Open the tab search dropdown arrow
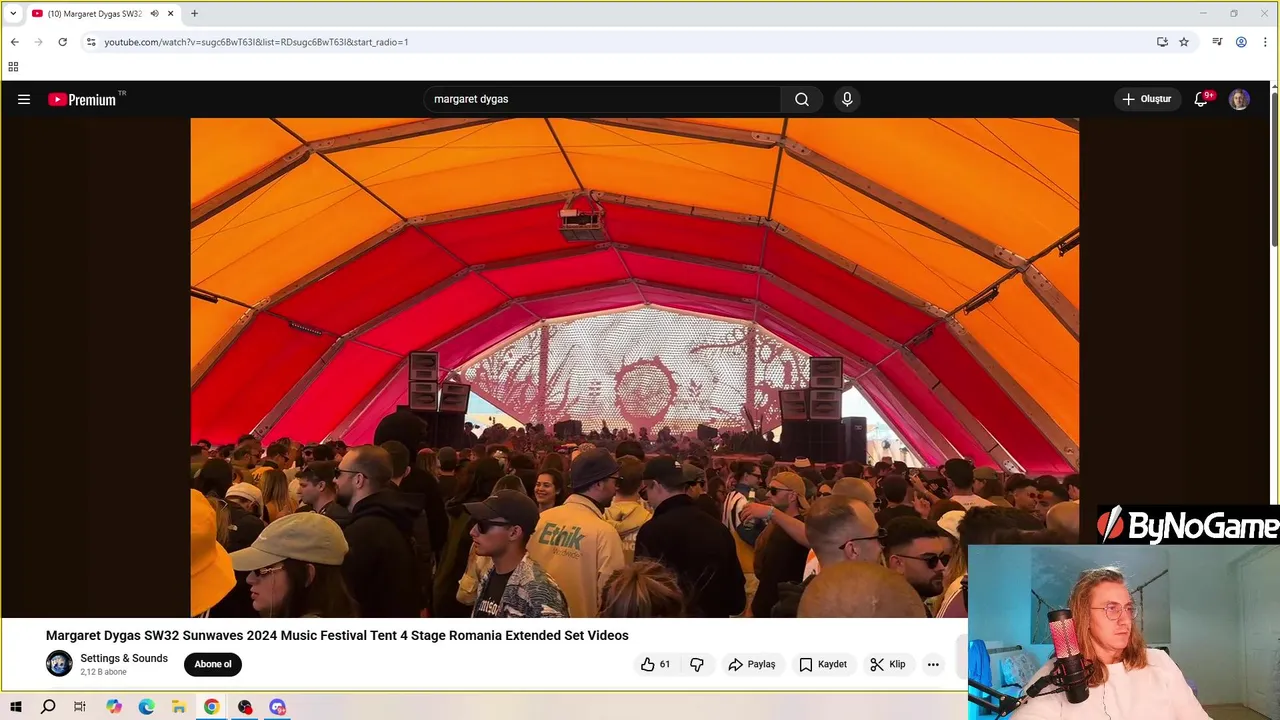Screen dimensions: 1280x720 13,14
